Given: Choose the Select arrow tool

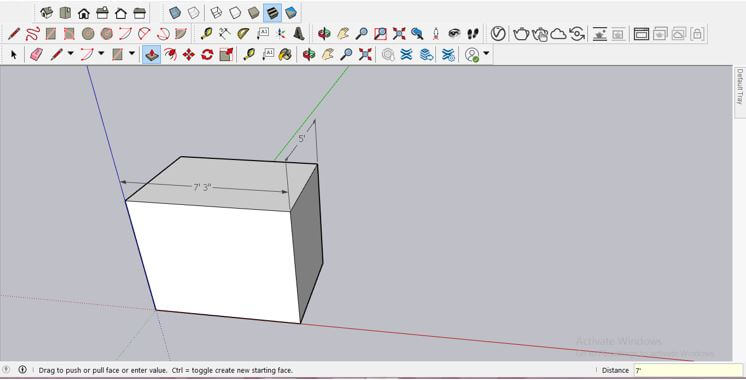Looking at the screenshot, I should pyautogui.click(x=13, y=55).
